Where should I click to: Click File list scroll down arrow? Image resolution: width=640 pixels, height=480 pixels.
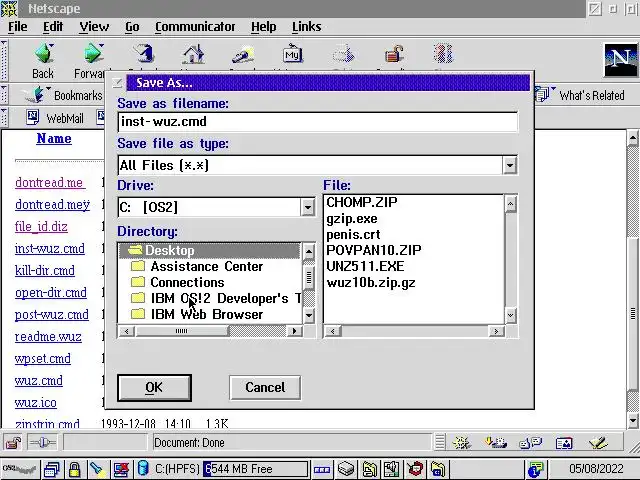511,315
